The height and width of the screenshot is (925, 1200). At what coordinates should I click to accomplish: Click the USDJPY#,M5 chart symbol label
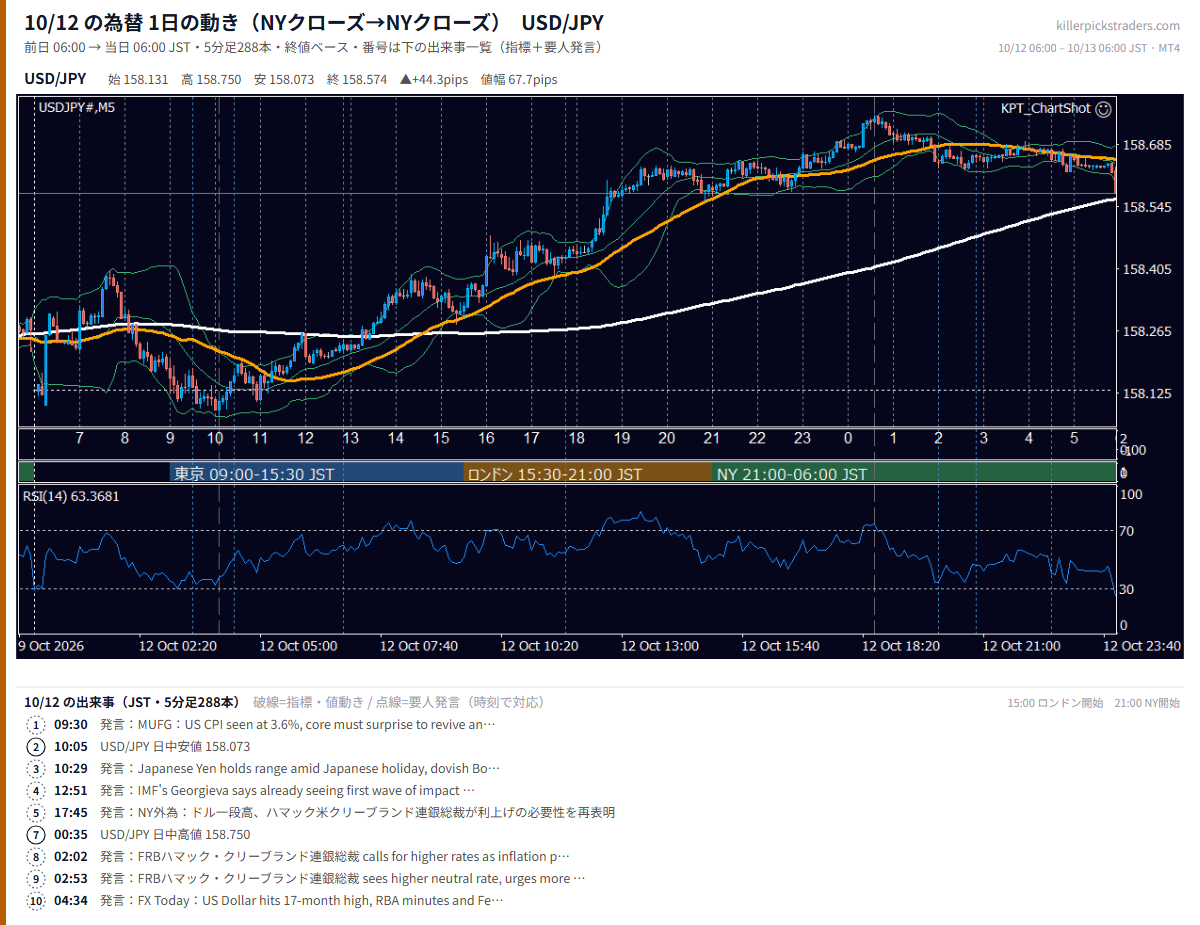76,108
